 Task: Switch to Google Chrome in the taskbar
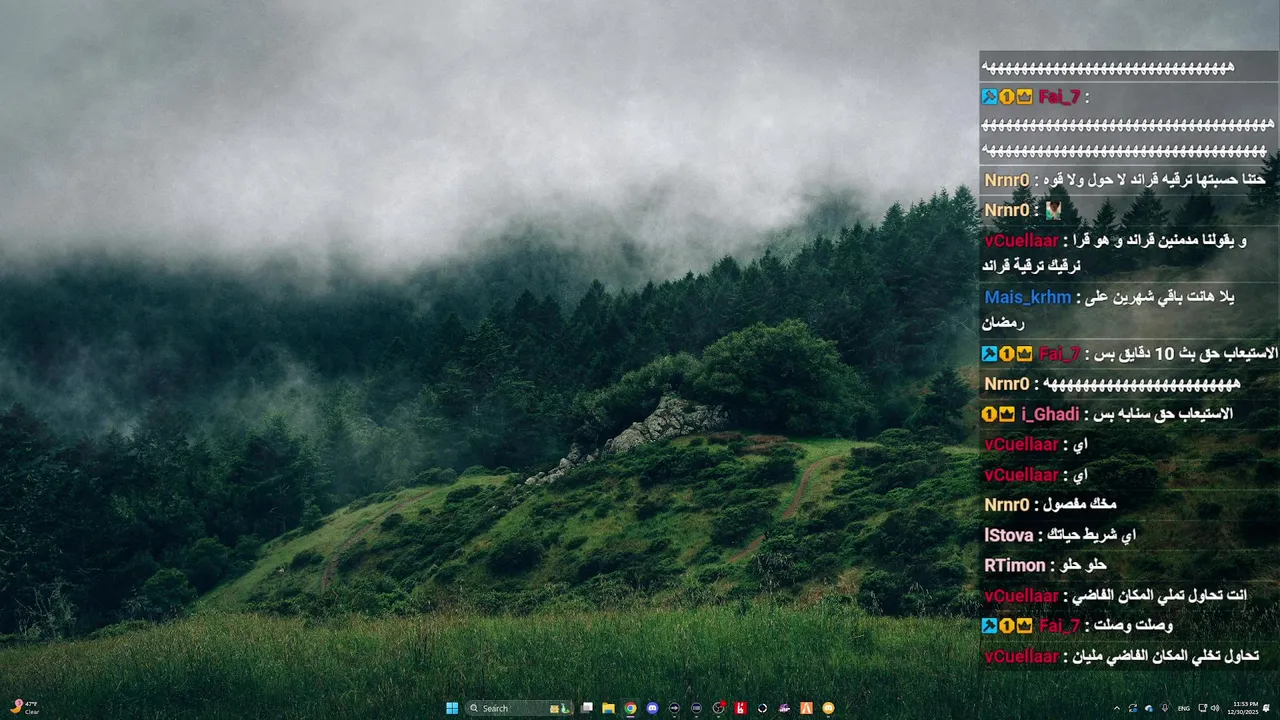click(630, 708)
